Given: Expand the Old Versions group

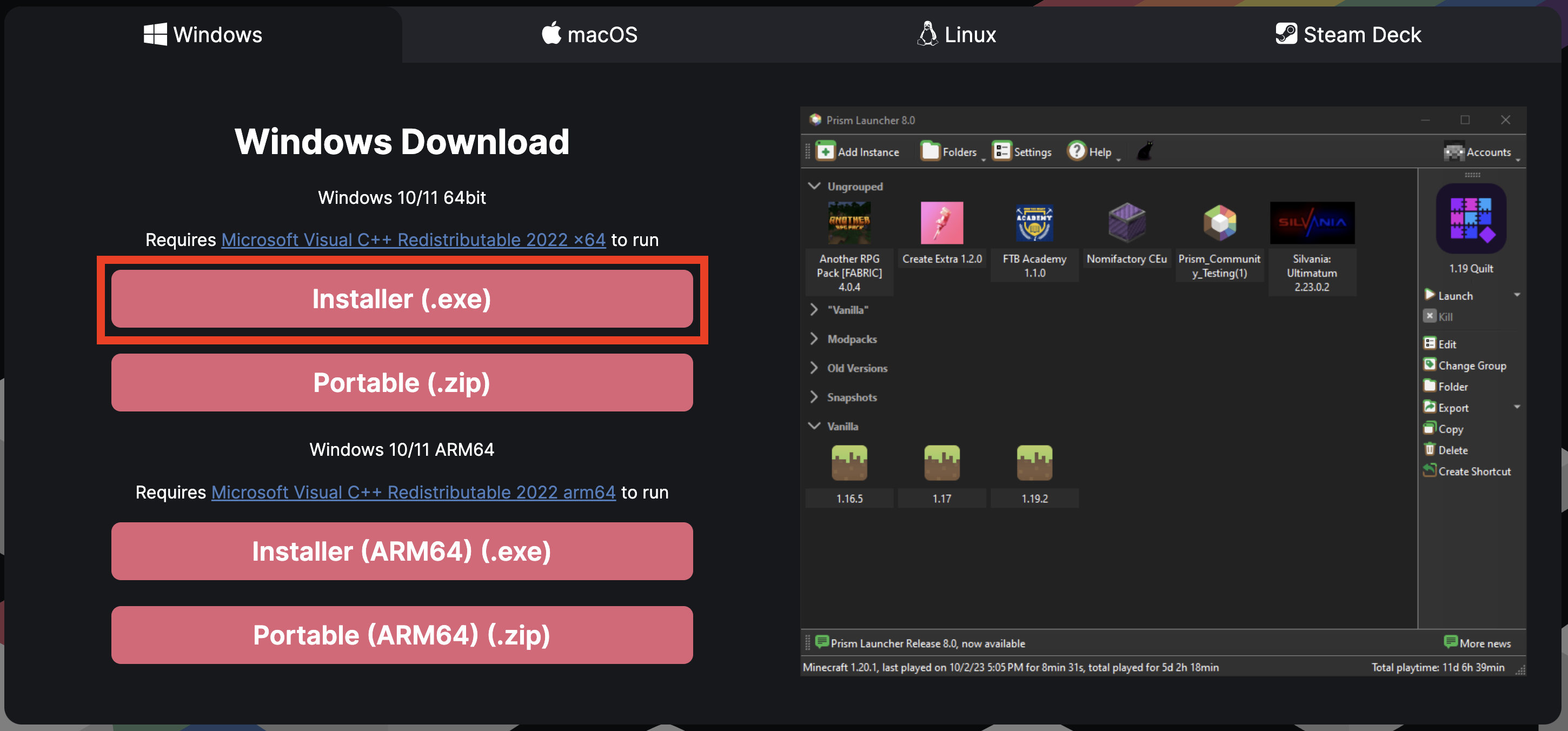Looking at the screenshot, I should 814,368.
